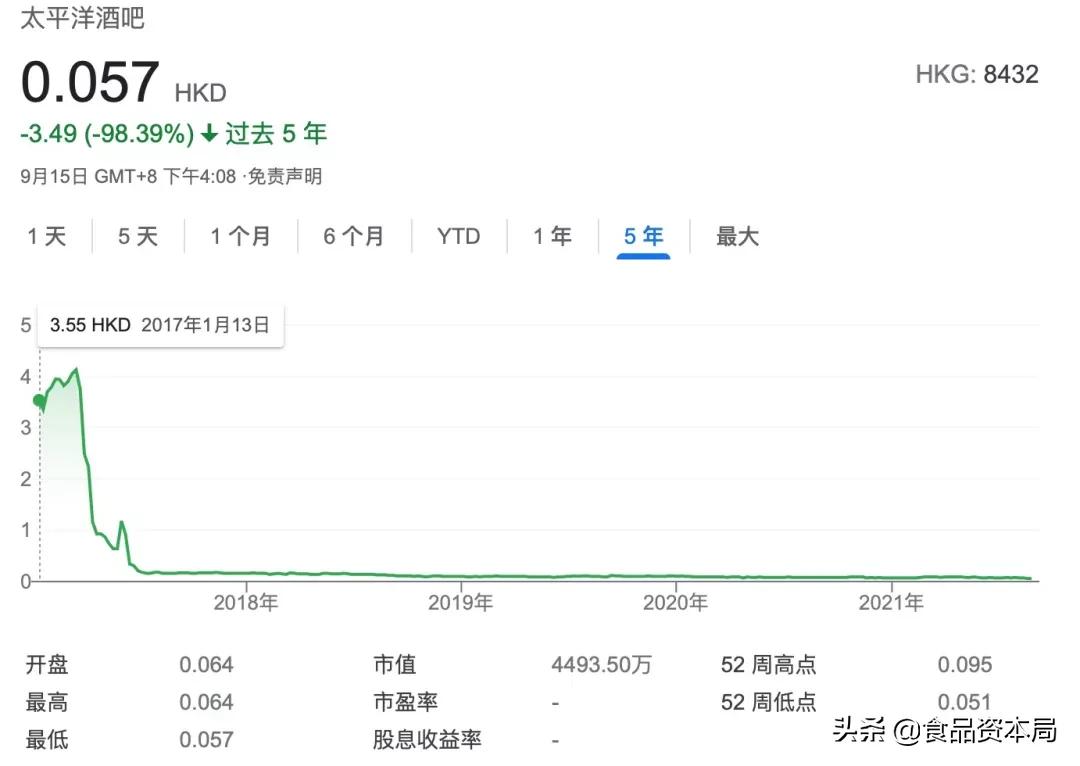Select the currently active 5年 tab

641,236
